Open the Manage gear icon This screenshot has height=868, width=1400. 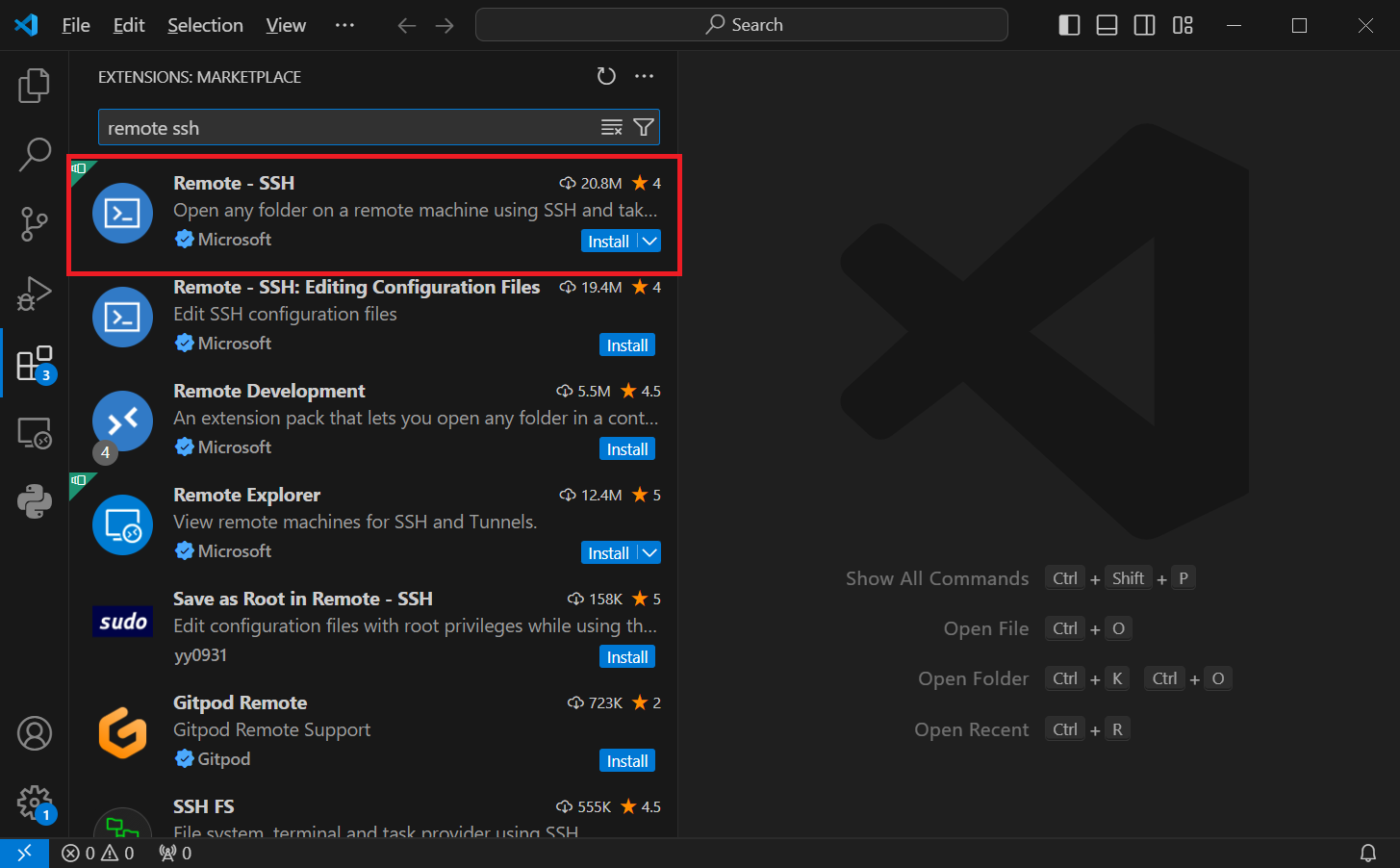(x=36, y=804)
